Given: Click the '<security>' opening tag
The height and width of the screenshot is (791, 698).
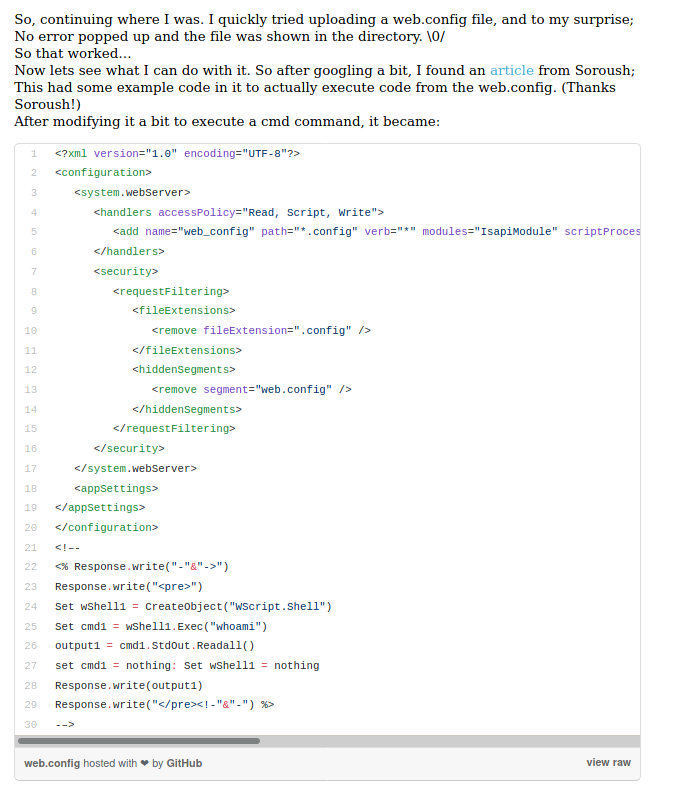Looking at the screenshot, I should [x=126, y=271].
